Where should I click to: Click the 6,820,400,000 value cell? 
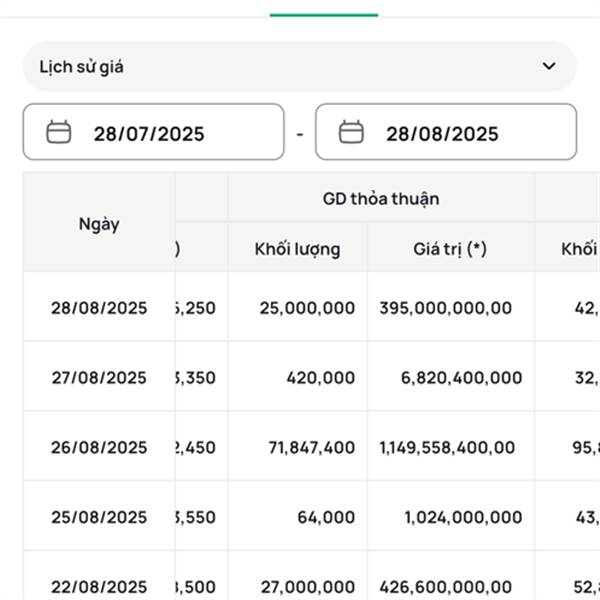pos(461,378)
